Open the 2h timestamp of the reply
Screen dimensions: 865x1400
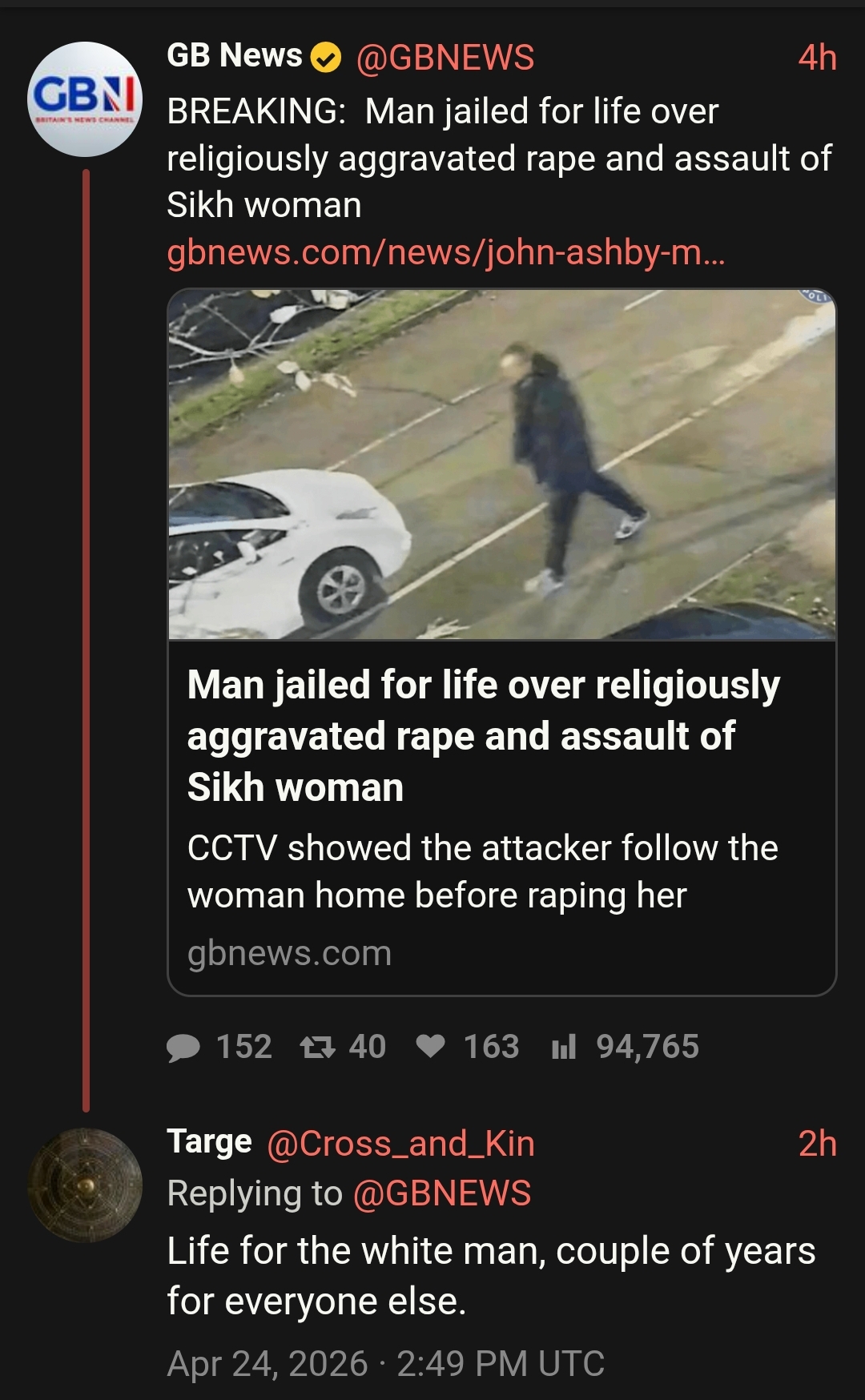coord(817,1144)
